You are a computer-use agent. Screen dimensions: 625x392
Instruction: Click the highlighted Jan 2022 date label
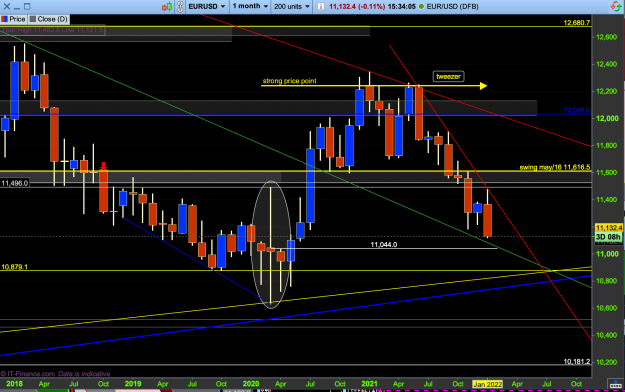(487, 384)
